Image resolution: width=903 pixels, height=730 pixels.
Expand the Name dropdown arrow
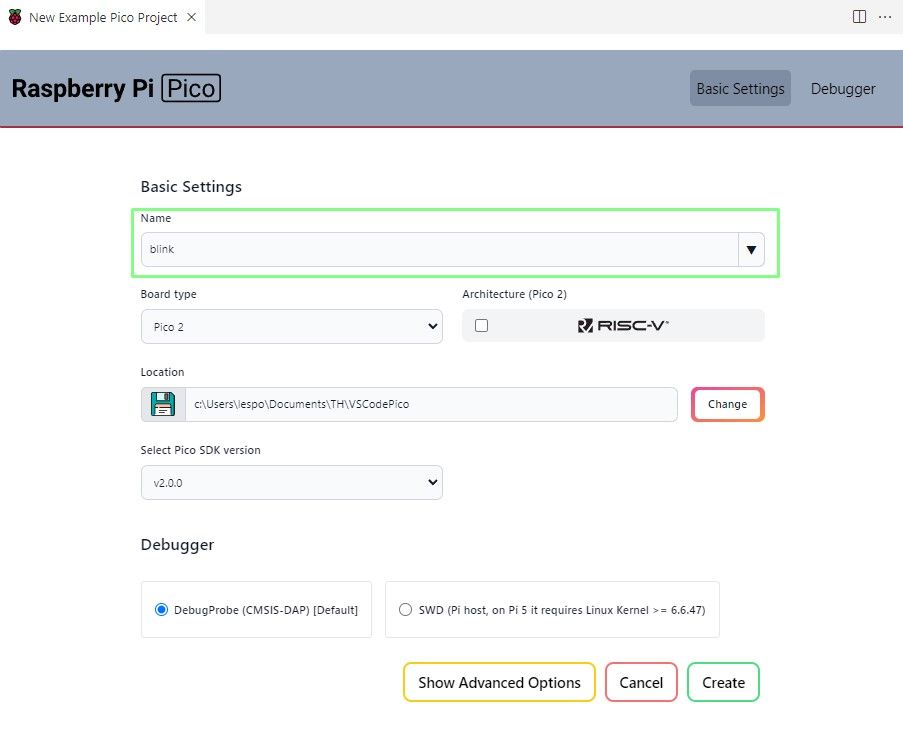[x=751, y=249]
